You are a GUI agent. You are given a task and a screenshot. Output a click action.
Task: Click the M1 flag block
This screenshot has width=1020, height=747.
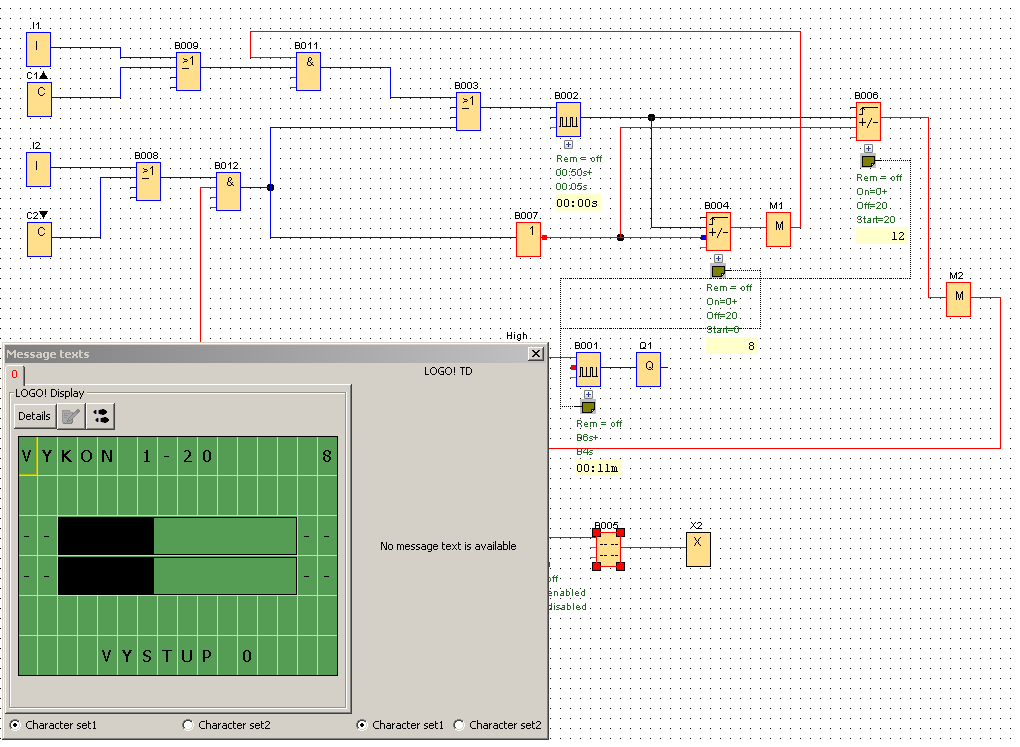[x=778, y=230]
